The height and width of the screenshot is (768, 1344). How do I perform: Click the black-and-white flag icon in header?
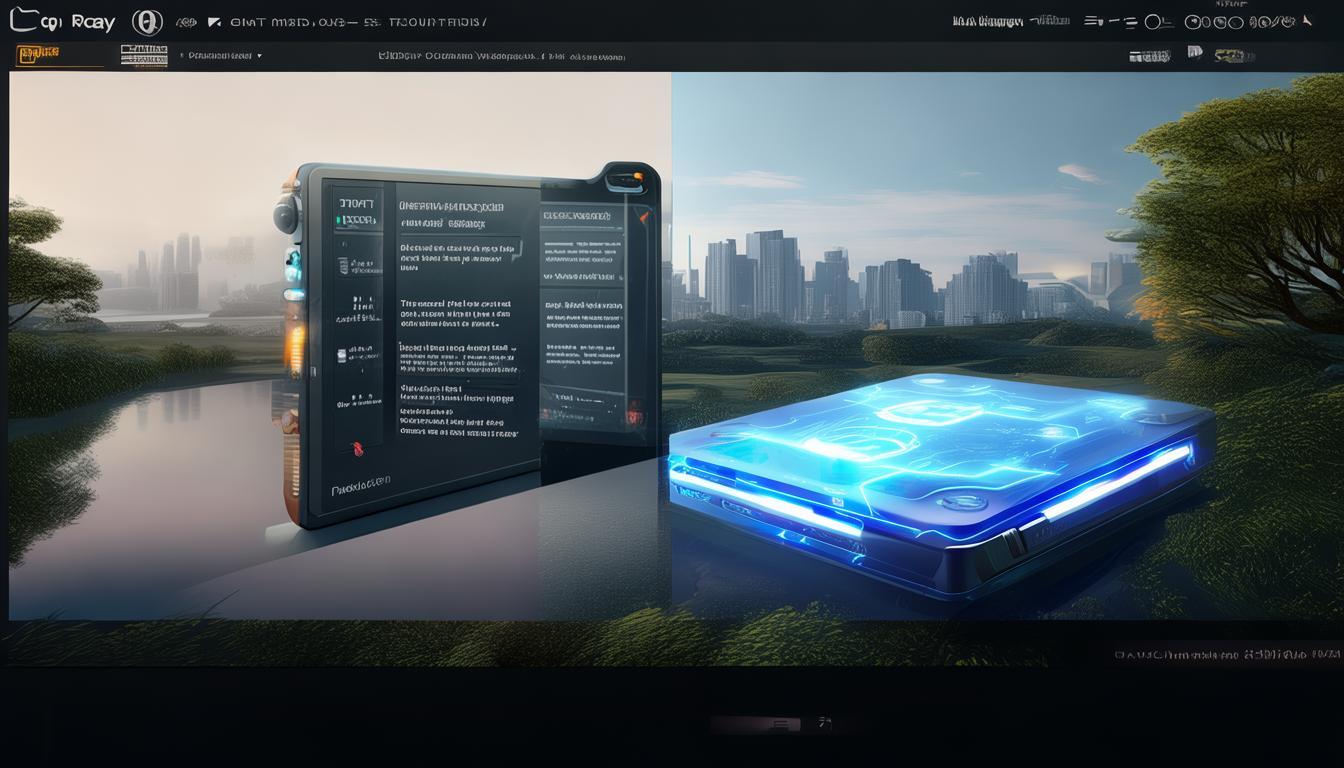pos(214,22)
